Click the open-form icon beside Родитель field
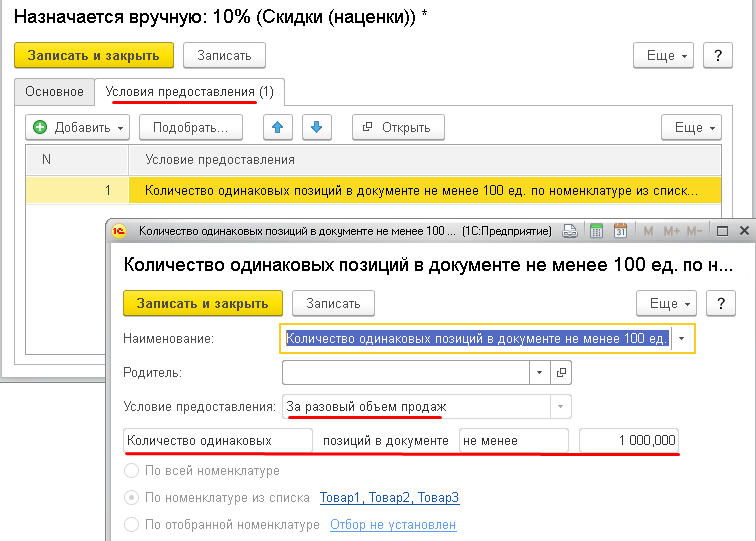The height and width of the screenshot is (541, 756). 561,373
